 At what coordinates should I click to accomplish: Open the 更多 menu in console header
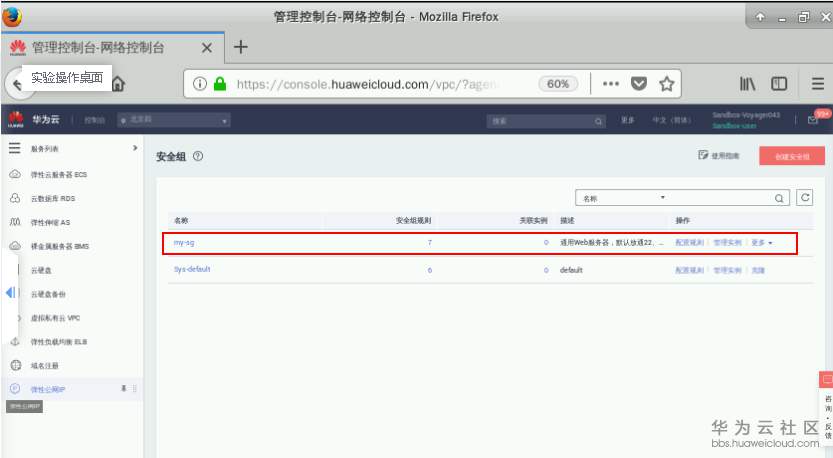(628, 121)
